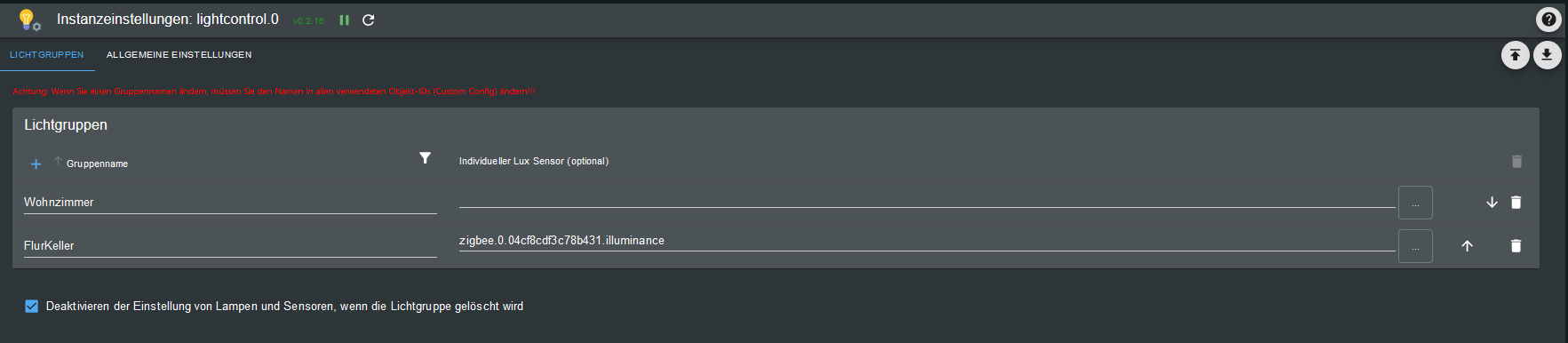Browse object ID for FlurKeller lux sensor
The image size is (1568, 343).
tap(1415, 246)
